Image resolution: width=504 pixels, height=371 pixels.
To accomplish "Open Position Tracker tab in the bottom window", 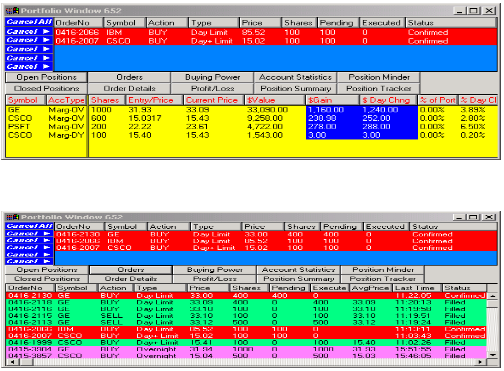I will pyautogui.click(x=383, y=279).
